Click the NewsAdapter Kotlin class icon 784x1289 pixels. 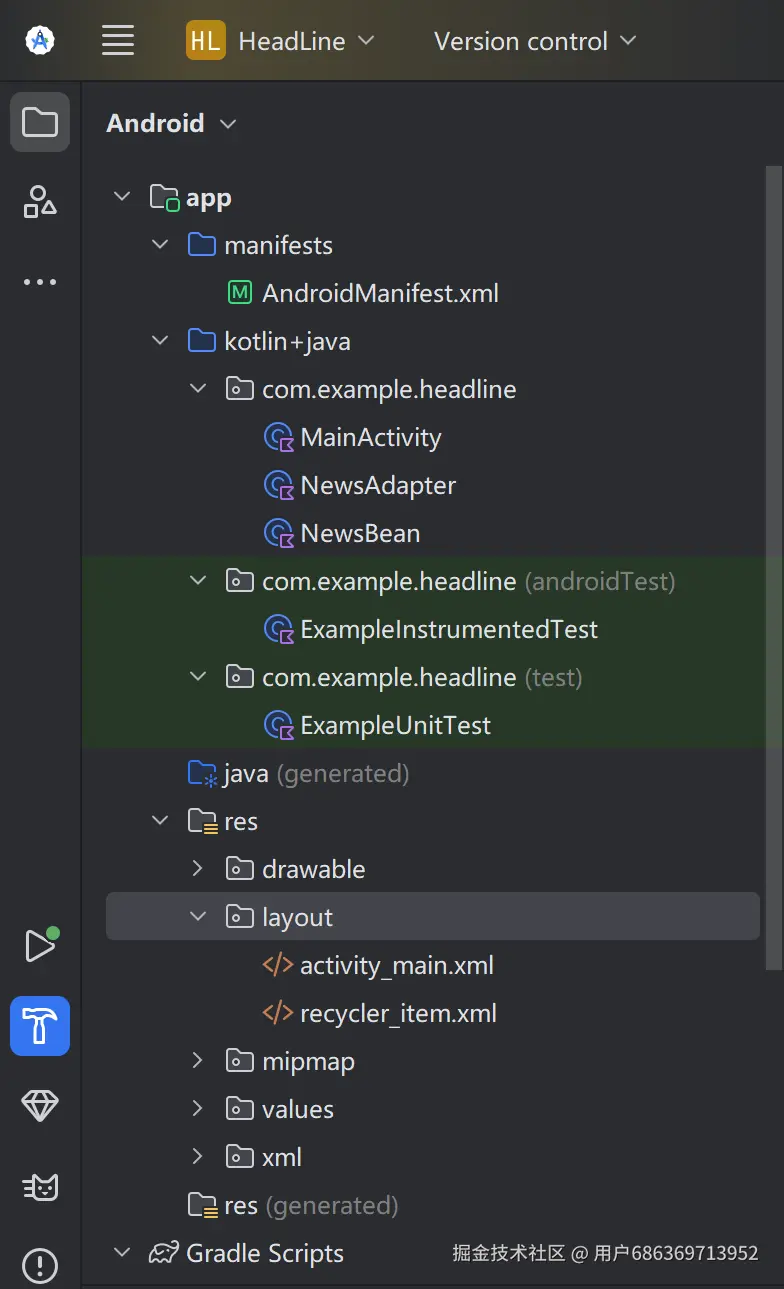(x=279, y=485)
